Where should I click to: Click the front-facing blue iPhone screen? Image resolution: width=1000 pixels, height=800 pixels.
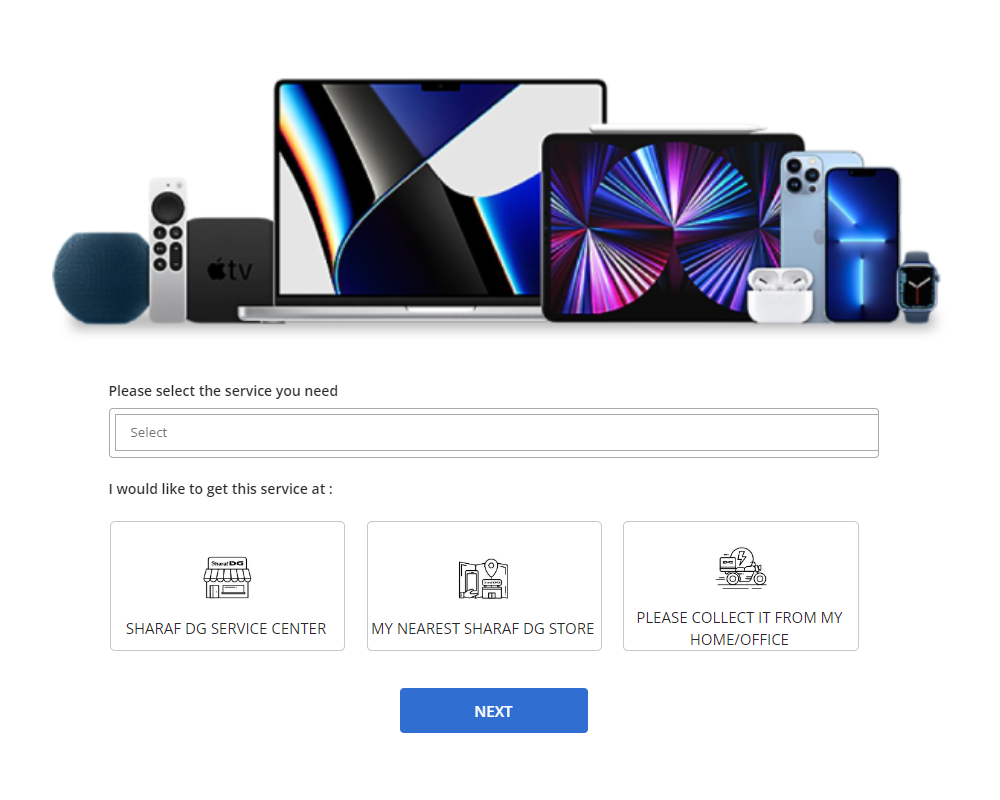(862, 245)
